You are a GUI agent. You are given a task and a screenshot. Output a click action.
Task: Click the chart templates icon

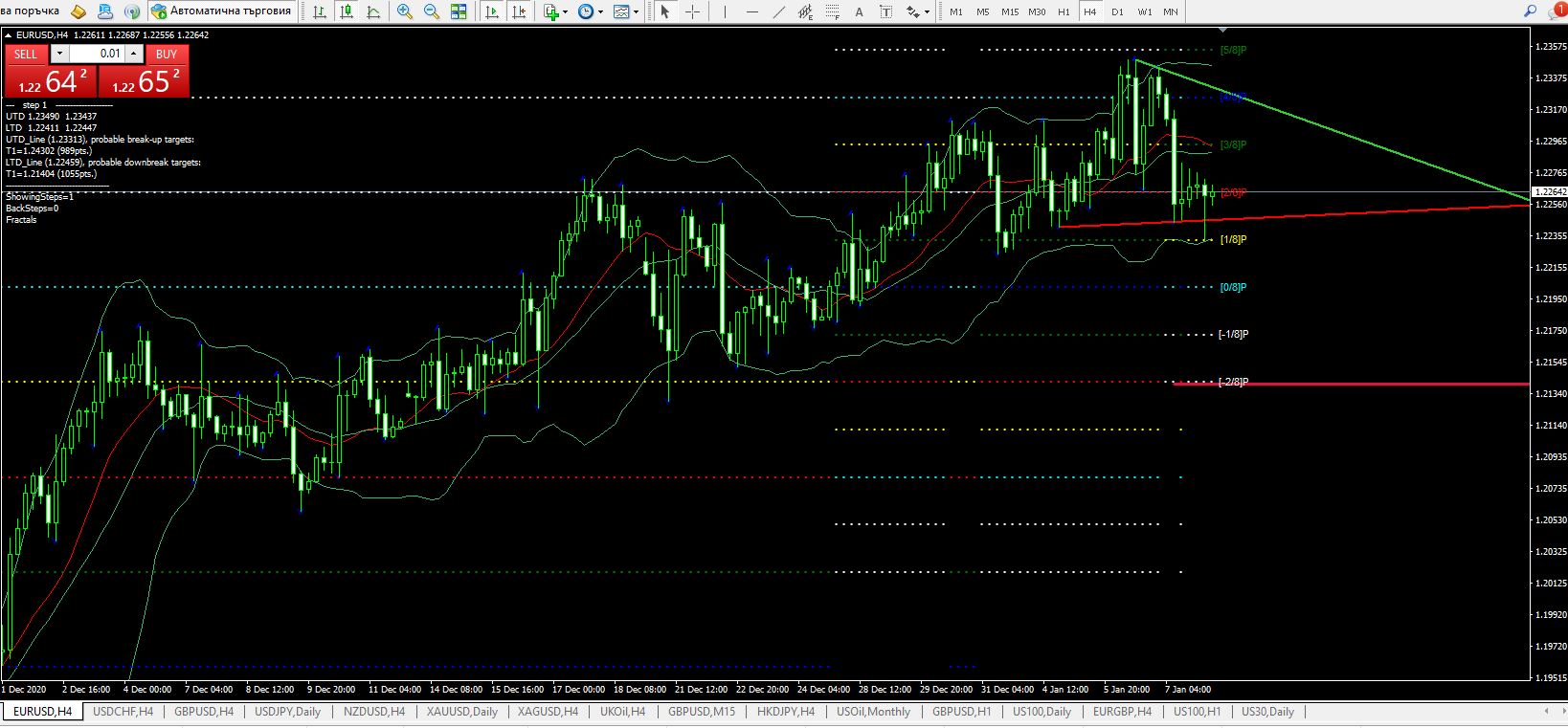(620, 11)
